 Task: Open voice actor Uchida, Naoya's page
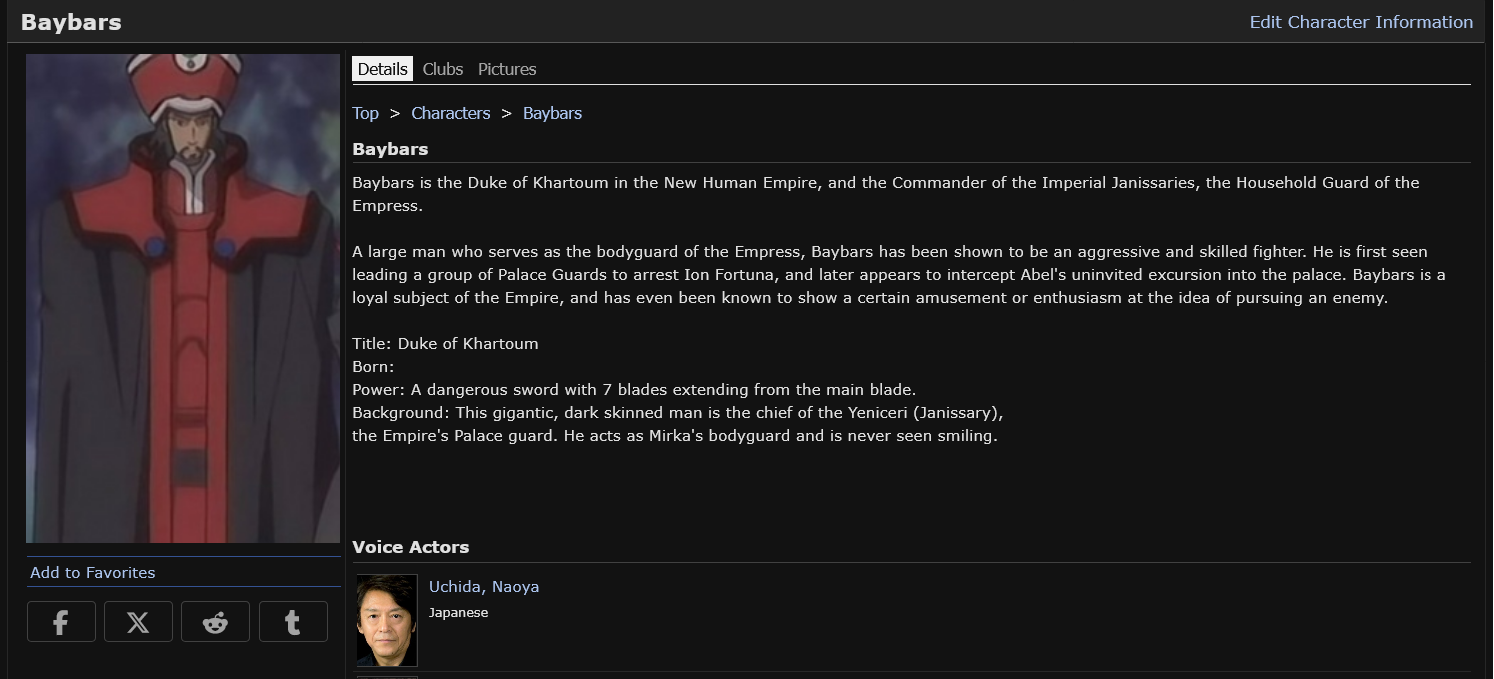484,586
